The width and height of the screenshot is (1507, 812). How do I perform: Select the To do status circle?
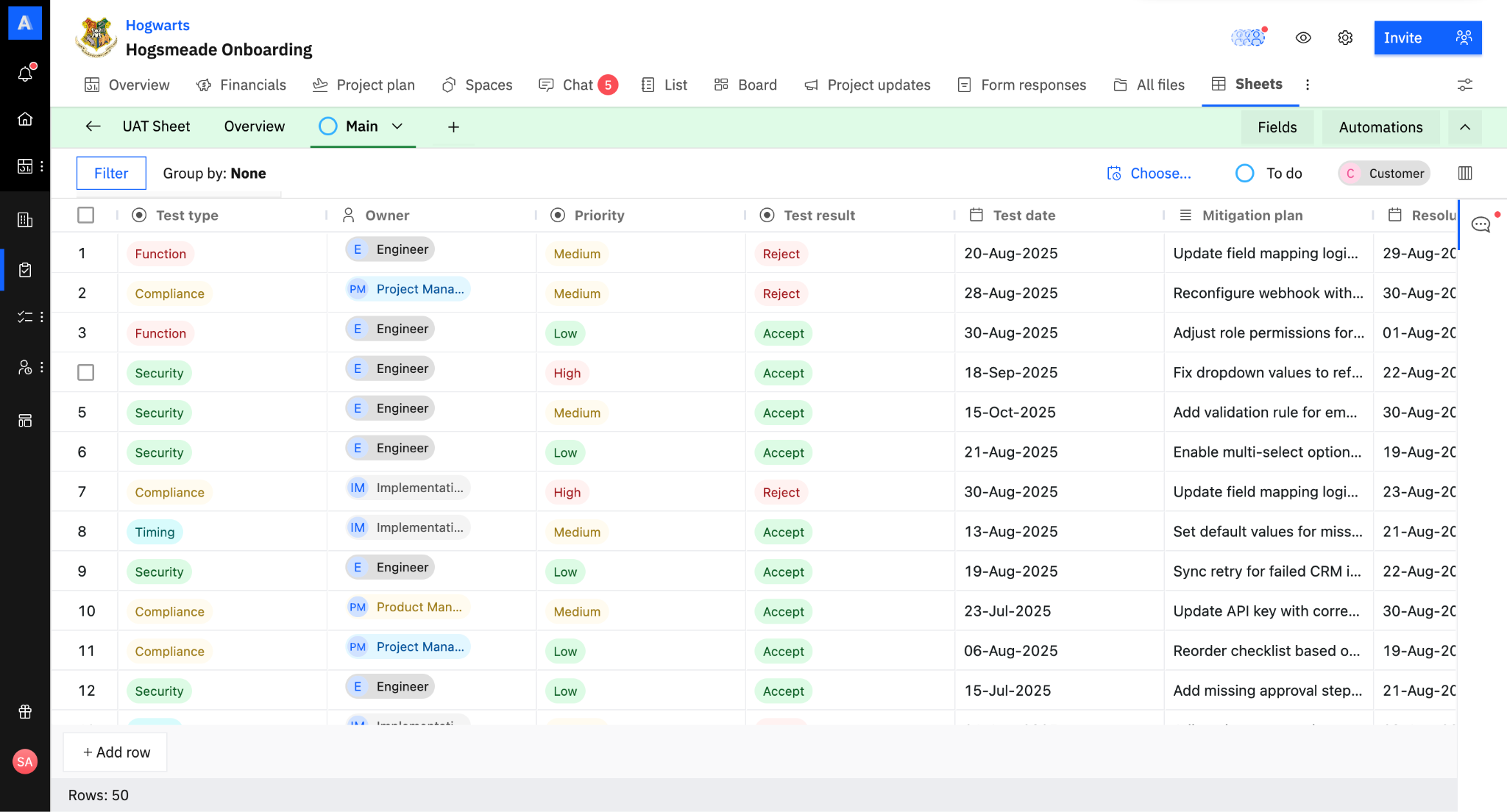(x=1245, y=174)
